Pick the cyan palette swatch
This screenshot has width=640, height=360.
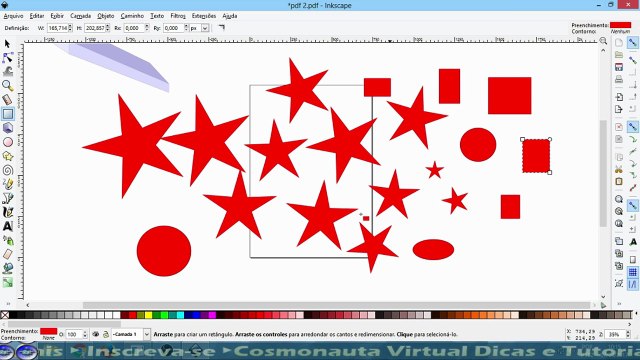tap(180, 315)
